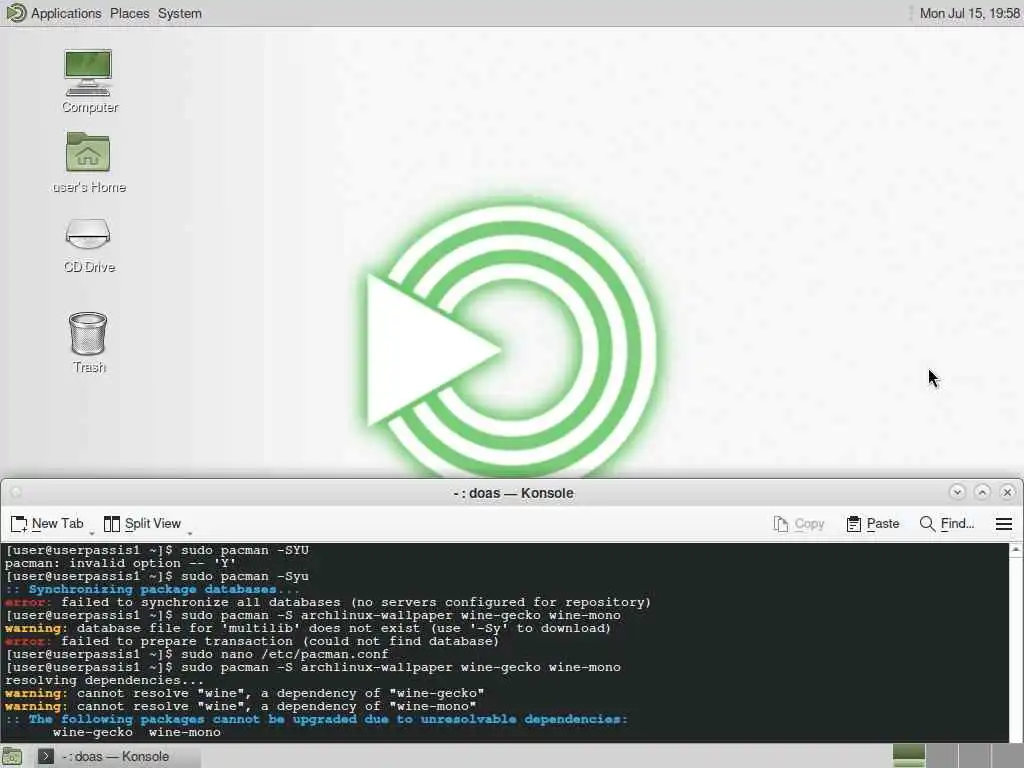Click the "pacman: invalid option -- 'Y'" line
1024x768 pixels.
coord(120,563)
